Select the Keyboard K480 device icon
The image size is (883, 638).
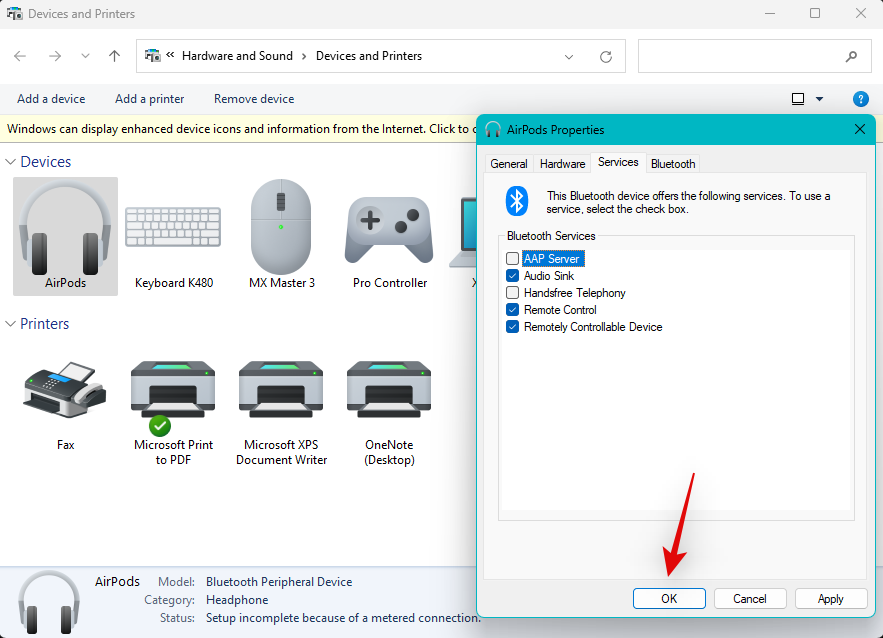173,227
